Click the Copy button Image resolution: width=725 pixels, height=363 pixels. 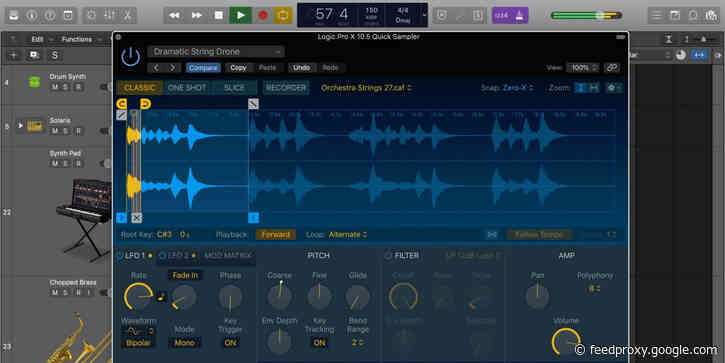(x=238, y=68)
